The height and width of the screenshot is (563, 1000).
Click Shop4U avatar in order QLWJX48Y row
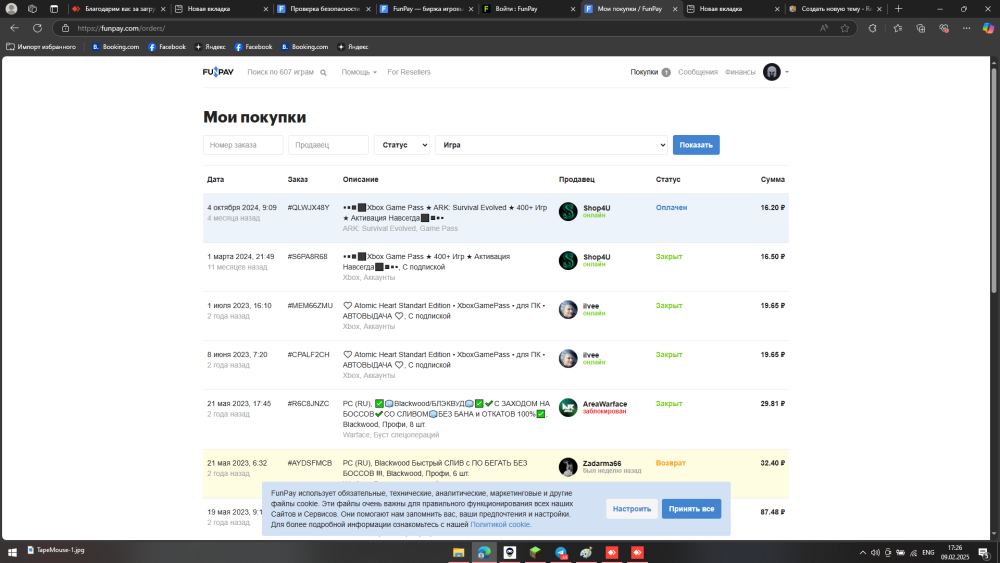tap(568, 212)
